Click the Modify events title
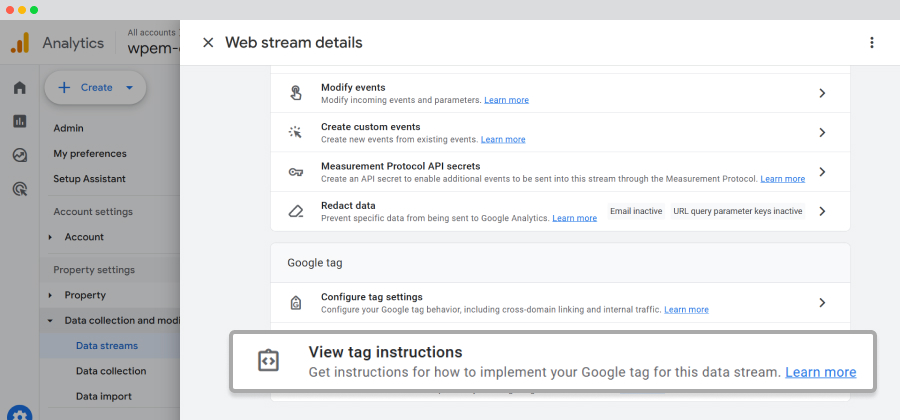The image size is (900, 420). pyautogui.click(x=353, y=88)
